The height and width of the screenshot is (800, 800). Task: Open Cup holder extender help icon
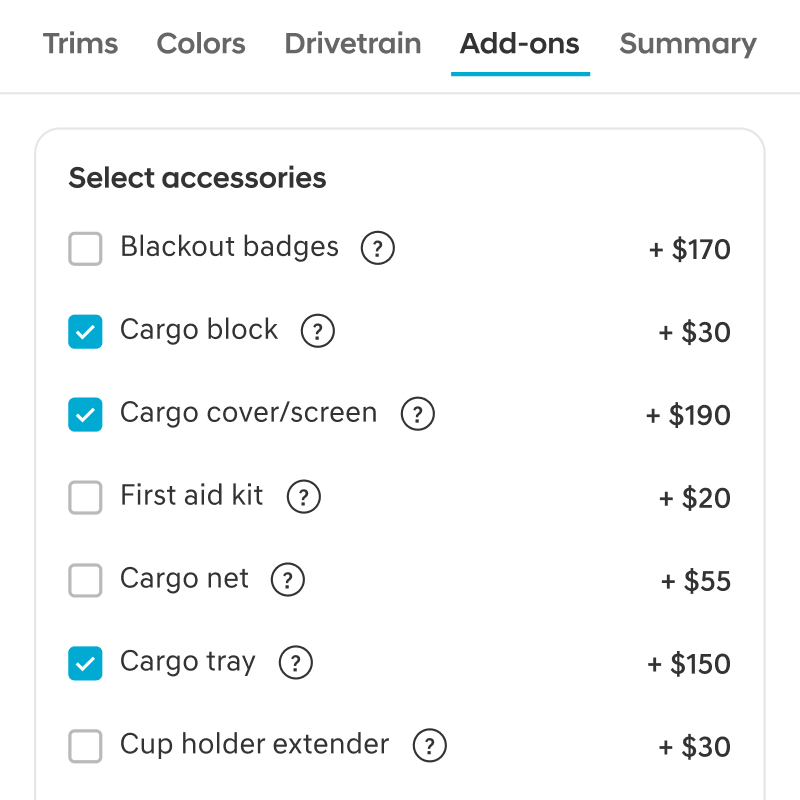430,746
